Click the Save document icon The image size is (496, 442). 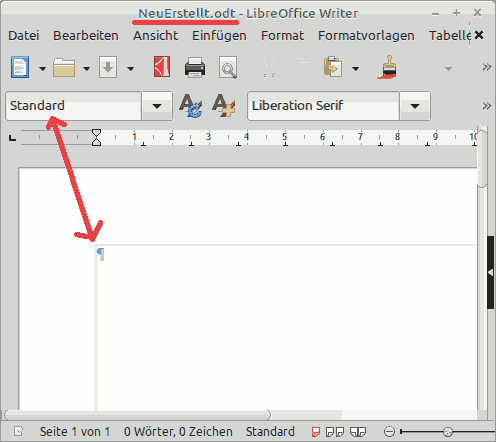coord(108,67)
